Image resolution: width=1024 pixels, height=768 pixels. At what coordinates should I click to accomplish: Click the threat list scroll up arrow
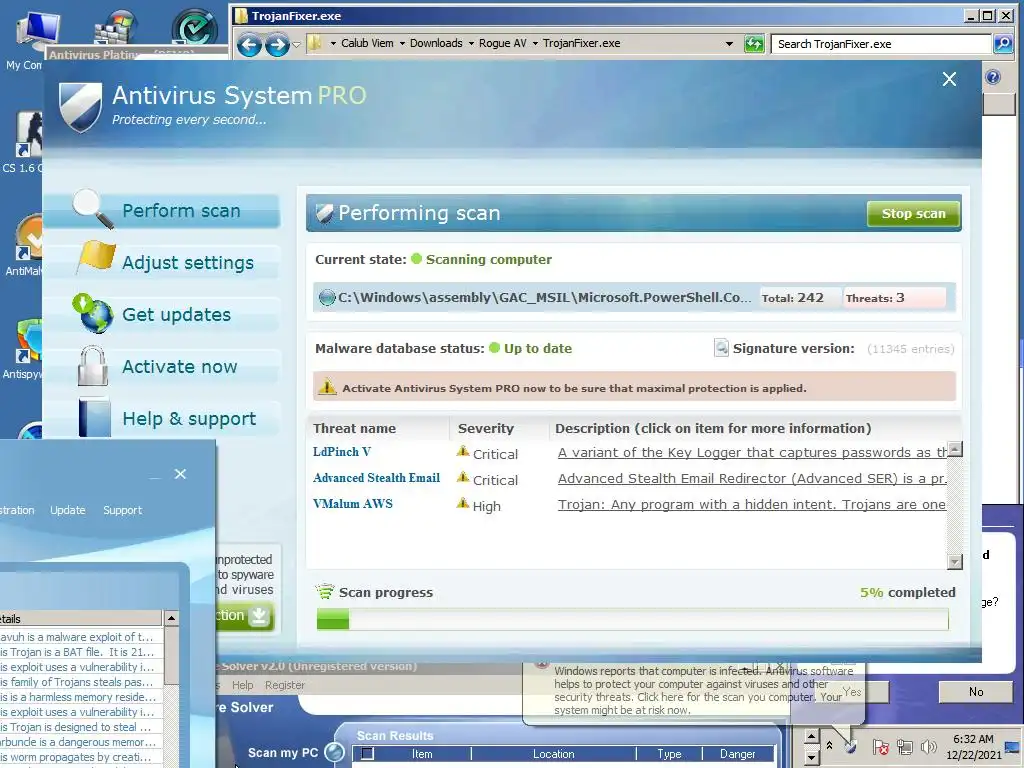[x=955, y=449]
